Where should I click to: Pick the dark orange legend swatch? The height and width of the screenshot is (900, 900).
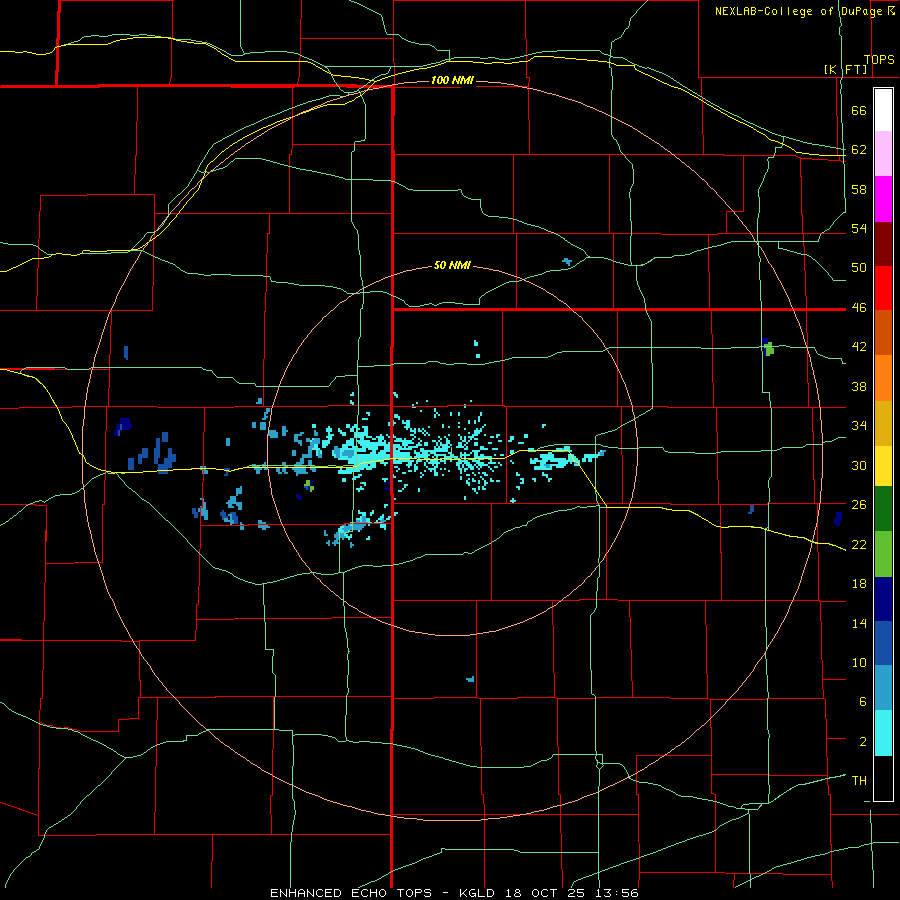(883, 333)
